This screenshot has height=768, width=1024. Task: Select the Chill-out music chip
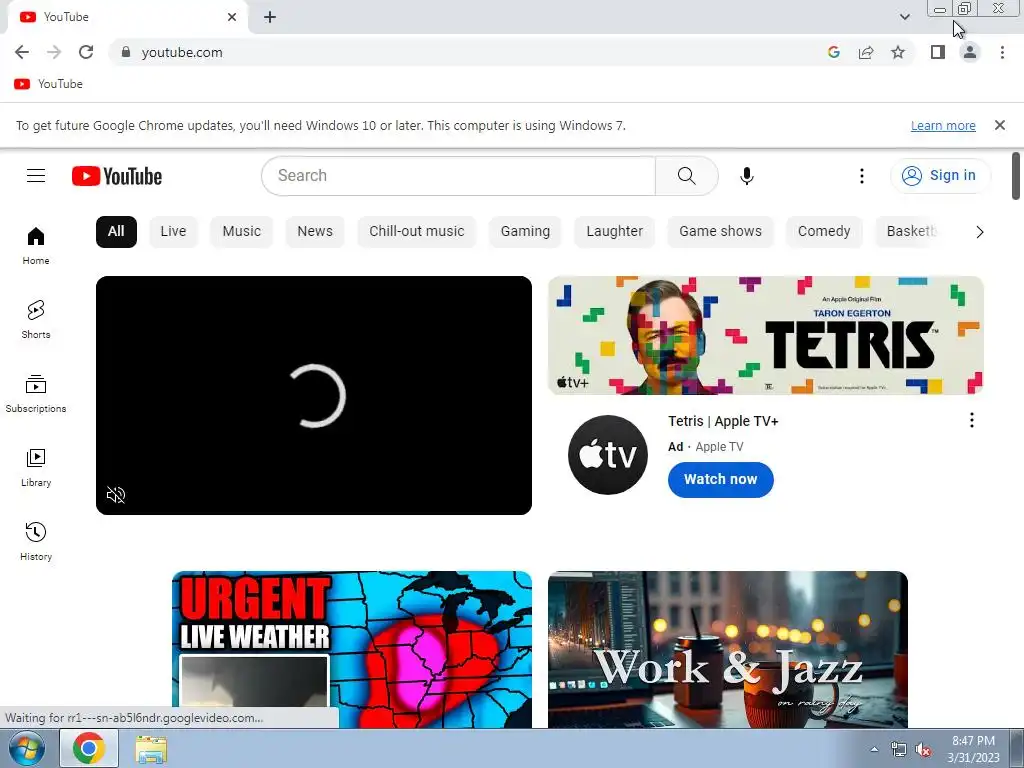pos(417,231)
